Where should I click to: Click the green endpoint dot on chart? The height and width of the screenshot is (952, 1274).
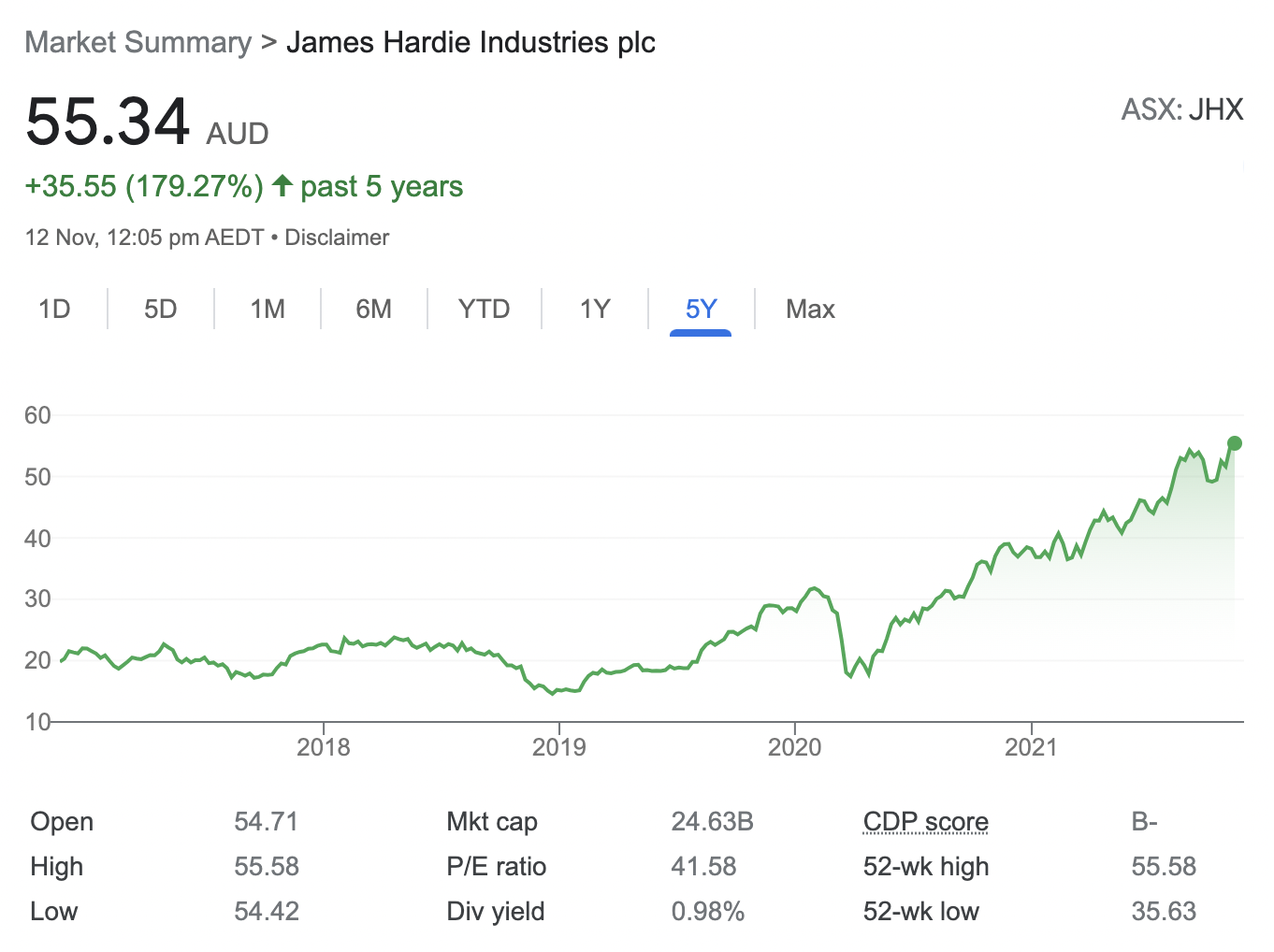tap(1234, 443)
